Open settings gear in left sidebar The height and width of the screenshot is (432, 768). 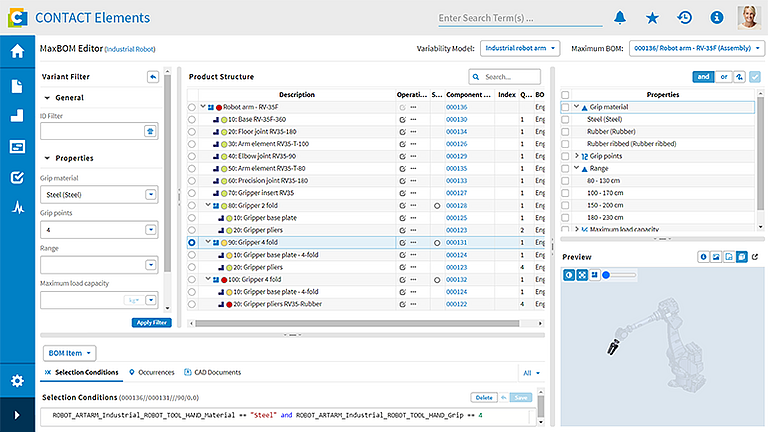coord(17,381)
